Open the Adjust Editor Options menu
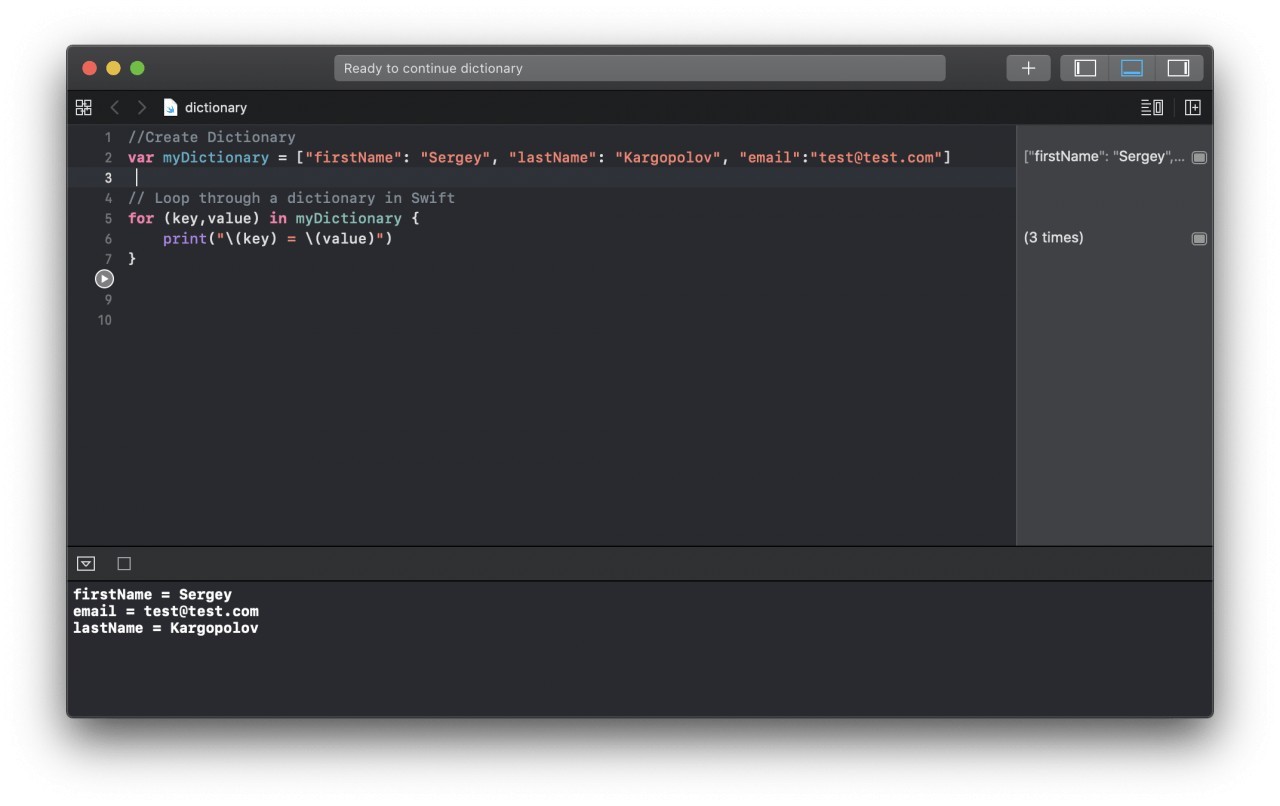1280x806 pixels. pyautogui.click(x=1152, y=107)
